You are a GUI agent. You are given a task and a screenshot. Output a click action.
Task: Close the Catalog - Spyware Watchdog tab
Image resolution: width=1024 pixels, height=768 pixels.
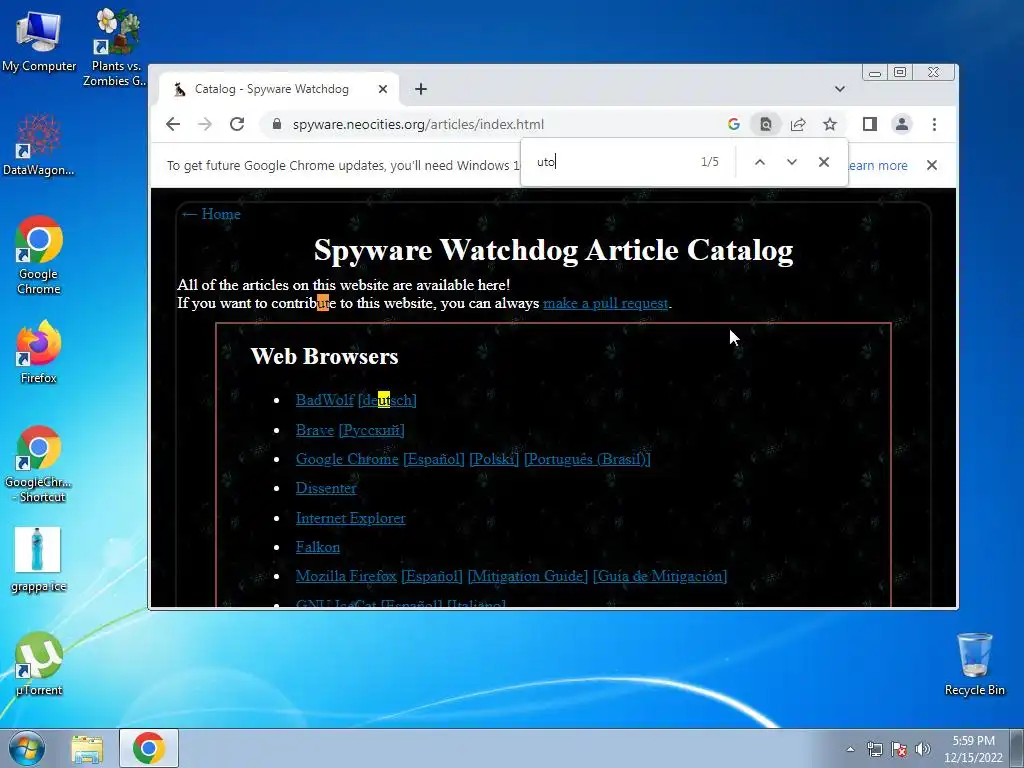coord(383,89)
